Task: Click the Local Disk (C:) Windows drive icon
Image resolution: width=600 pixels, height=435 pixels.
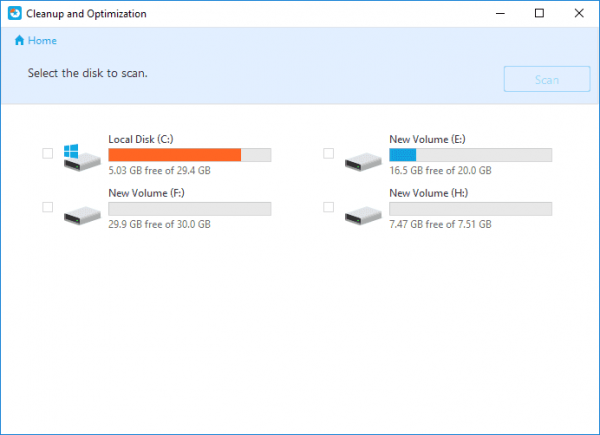Action: click(80, 156)
